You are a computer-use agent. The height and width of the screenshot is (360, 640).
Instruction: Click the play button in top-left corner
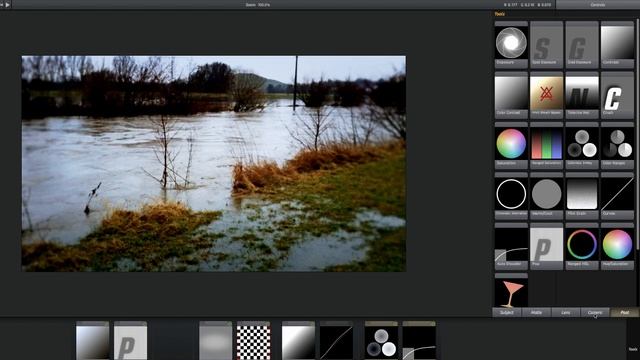pyautogui.click(x=7, y=4)
